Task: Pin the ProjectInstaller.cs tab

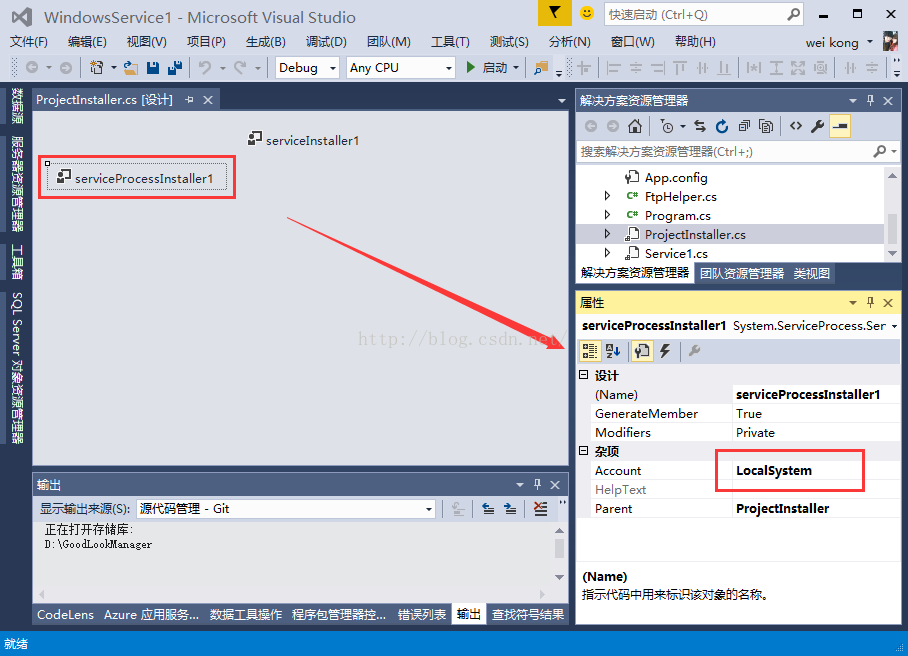Action: (x=189, y=100)
